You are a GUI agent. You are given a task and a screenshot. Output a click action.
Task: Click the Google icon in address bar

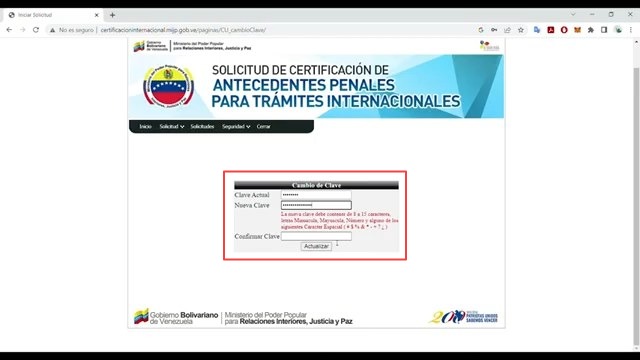481,30
